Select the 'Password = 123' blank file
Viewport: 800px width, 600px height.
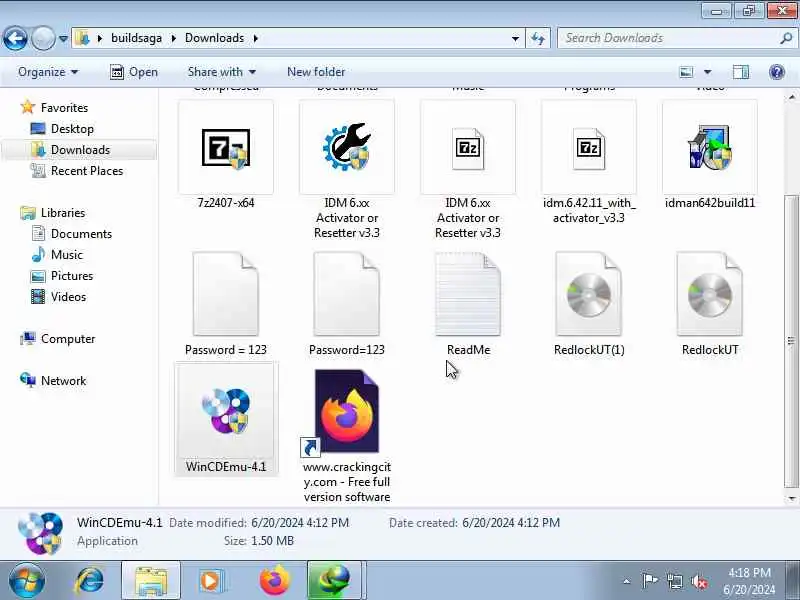click(226, 294)
